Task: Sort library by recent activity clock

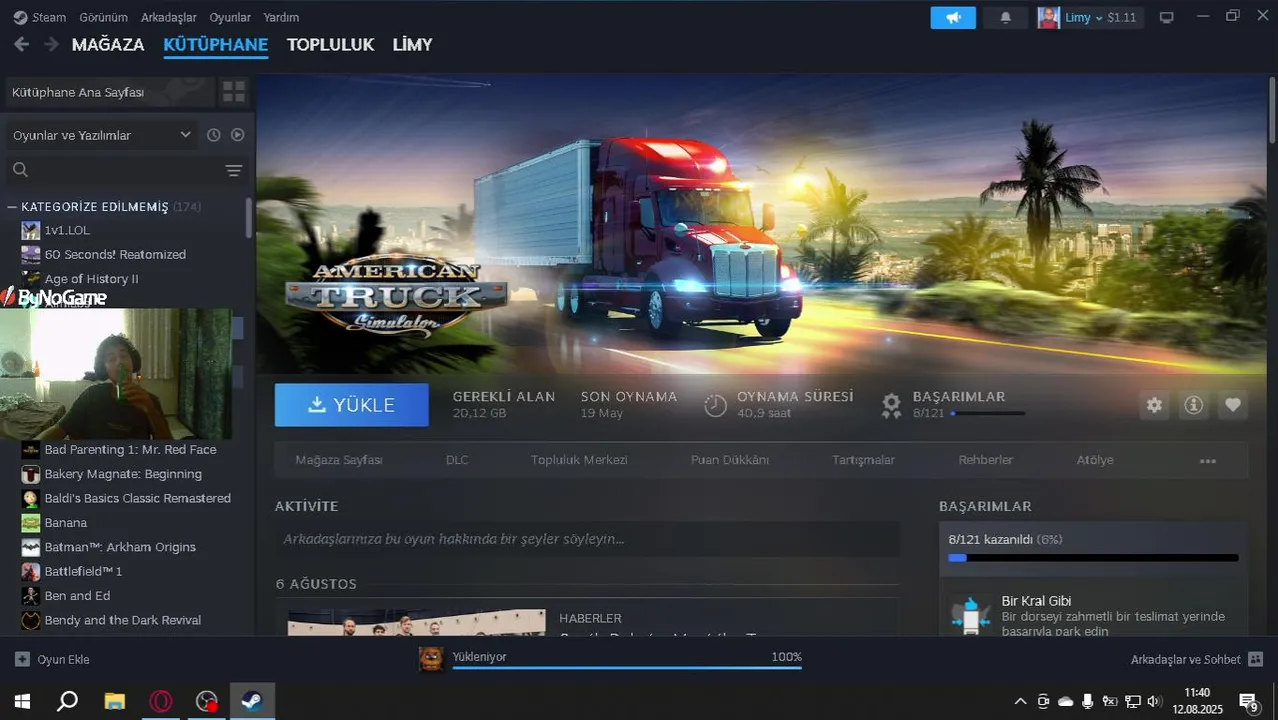Action: [213, 135]
